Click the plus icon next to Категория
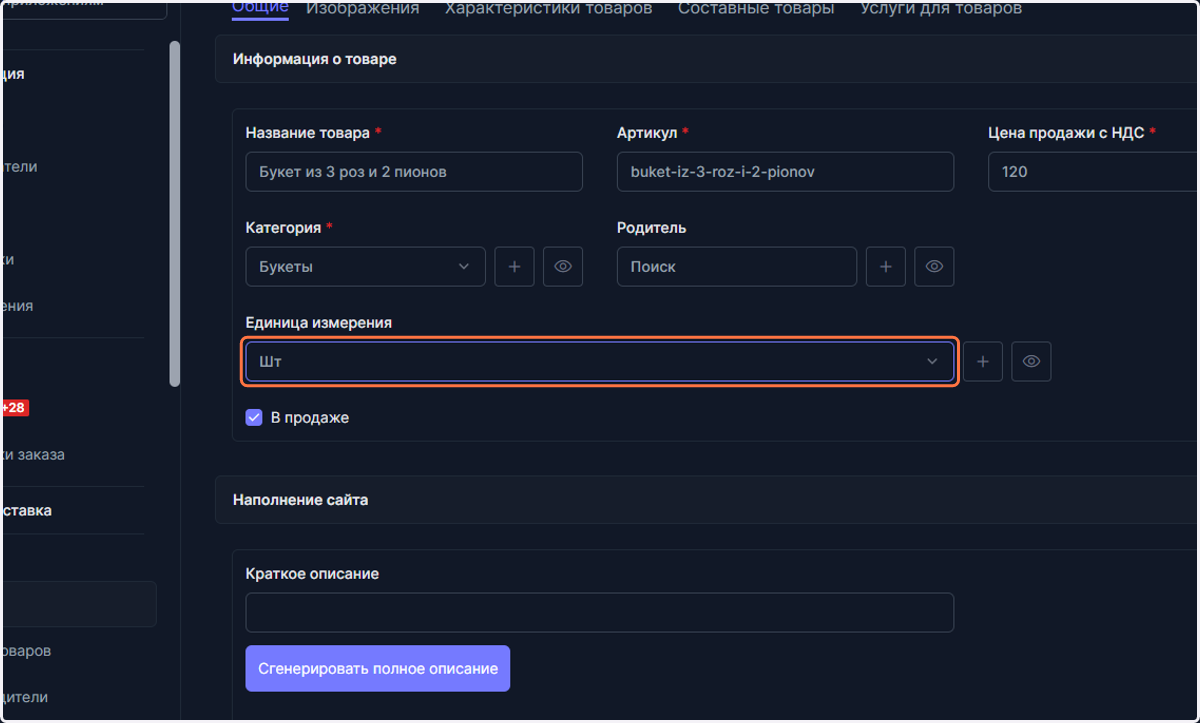 514,267
